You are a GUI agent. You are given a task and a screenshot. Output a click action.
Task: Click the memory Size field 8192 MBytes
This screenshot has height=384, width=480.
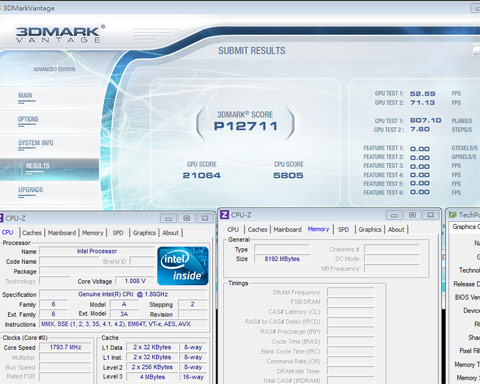pos(282,259)
